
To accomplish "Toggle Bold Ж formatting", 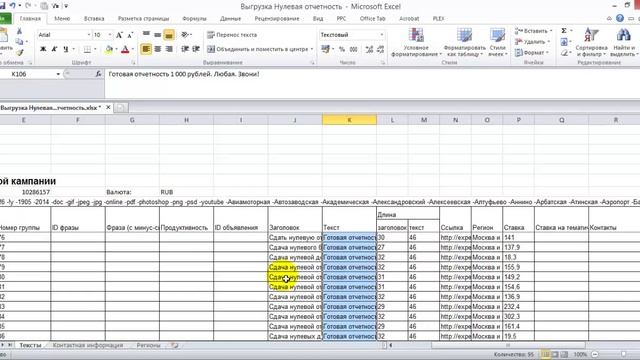I will 43,49.
